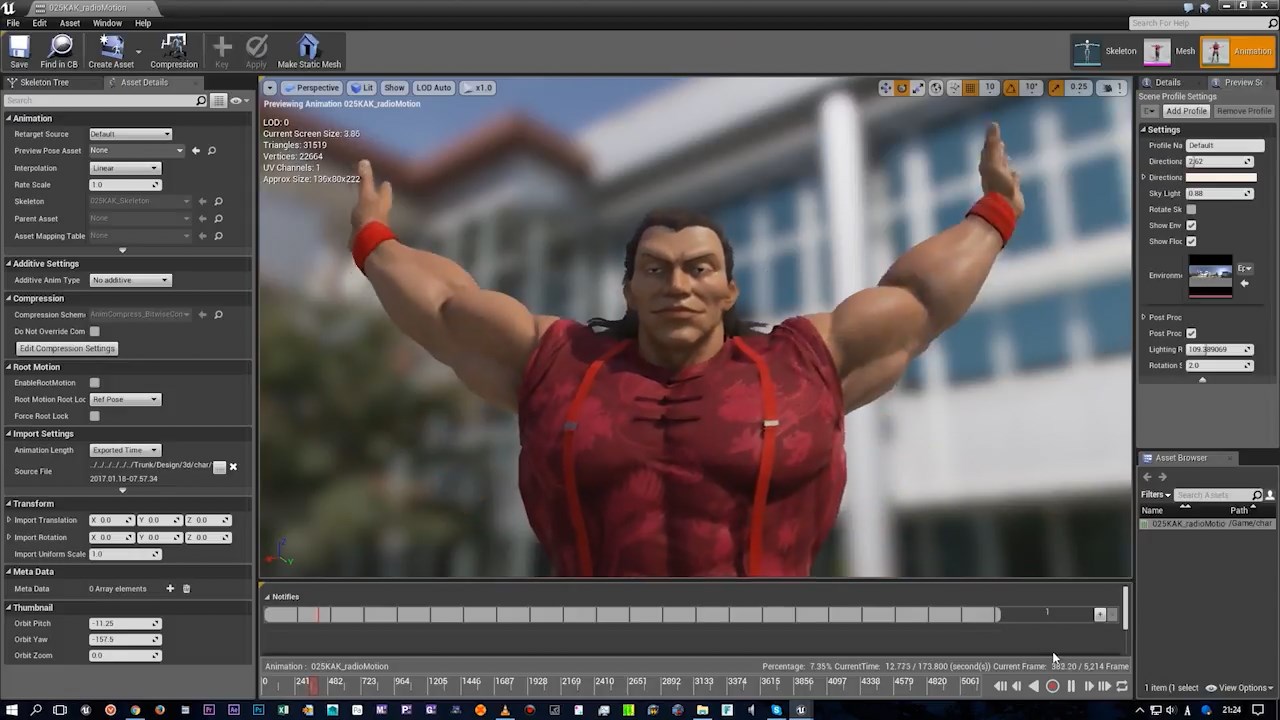This screenshot has height=720, width=1280.
Task: Select the Animation editor mode icon
Action: tap(1215, 51)
